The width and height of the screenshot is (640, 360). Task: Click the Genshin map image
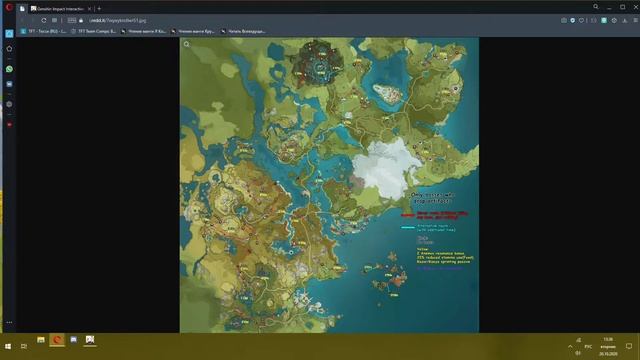(329, 185)
